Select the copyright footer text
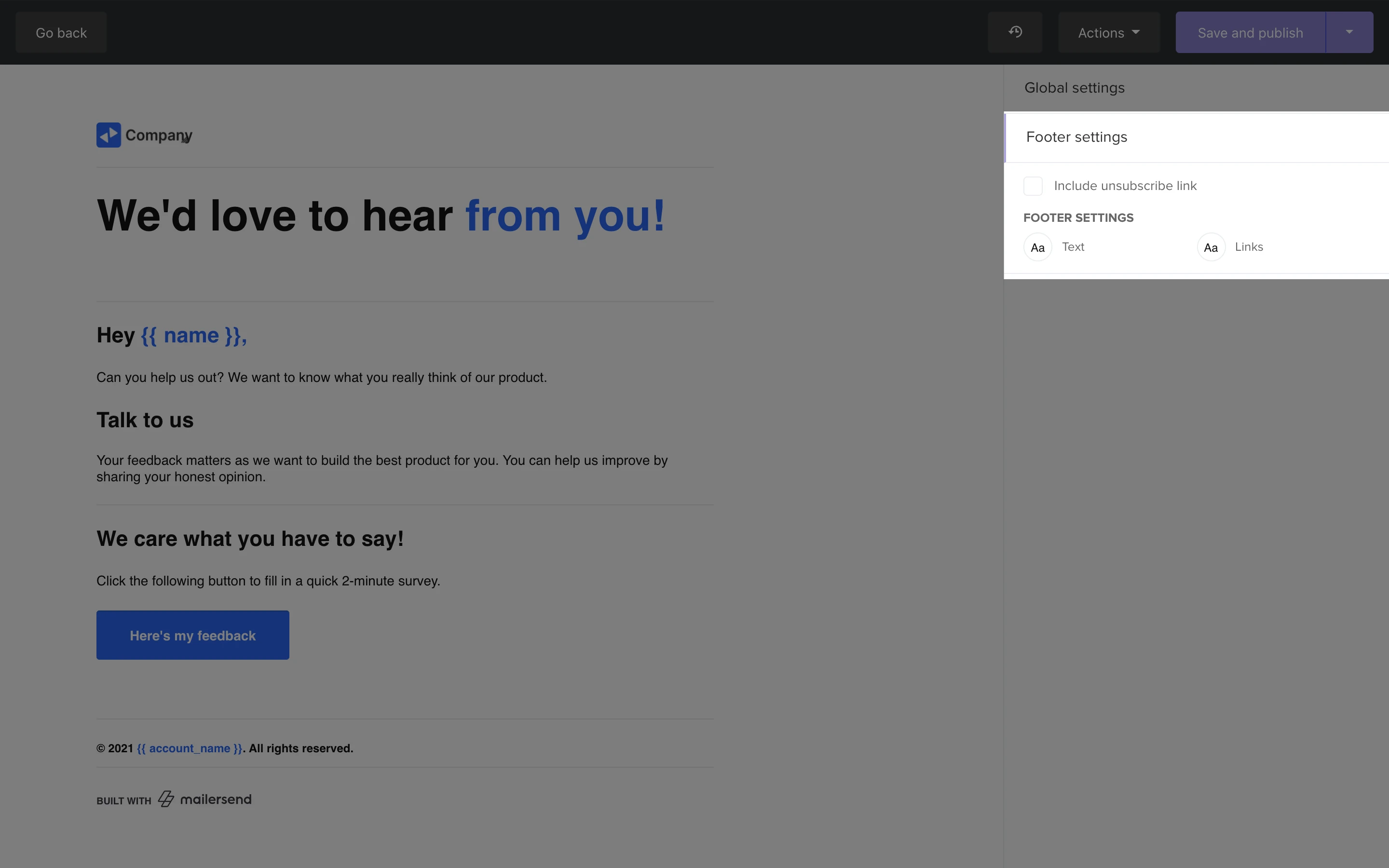Image resolution: width=1389 pixels, height=868 pixels. point(300,748)
